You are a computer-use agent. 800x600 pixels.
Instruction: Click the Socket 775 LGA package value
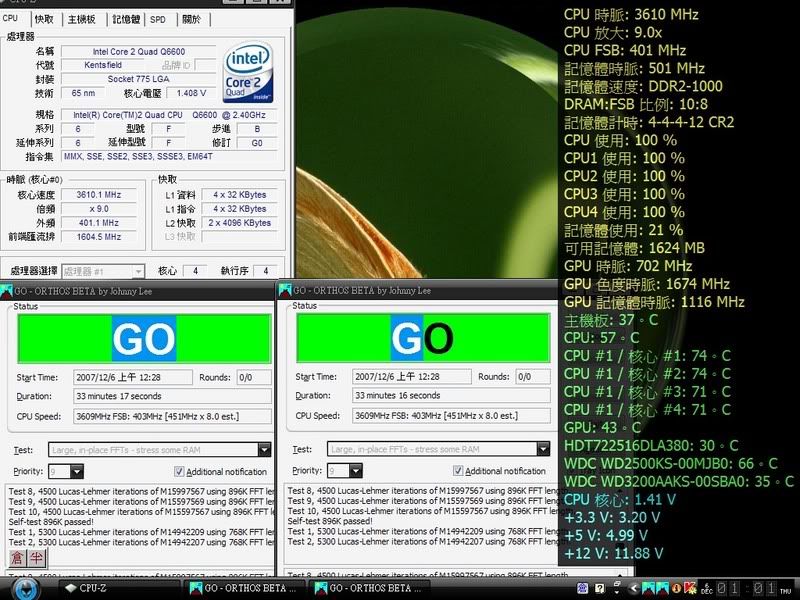tap(139, 79)
